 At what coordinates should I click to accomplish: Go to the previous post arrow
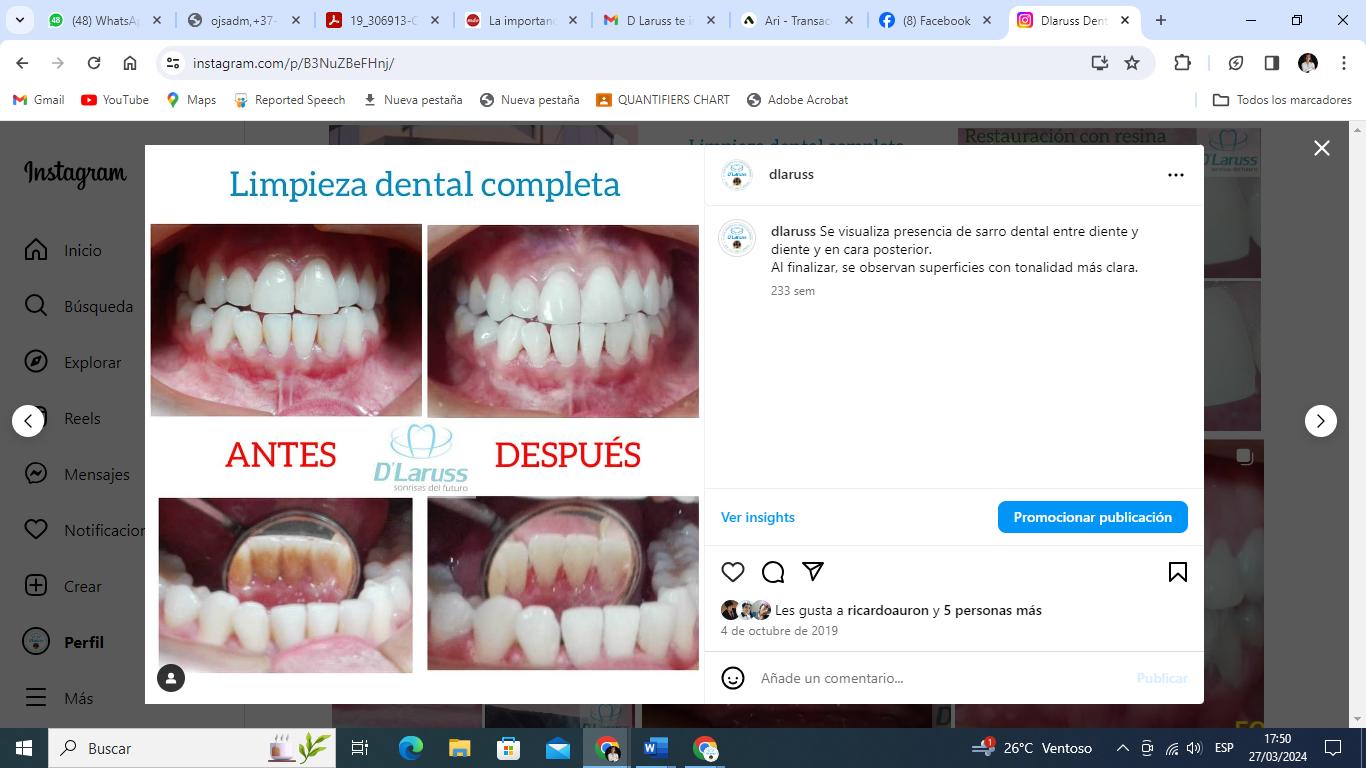point(28,421)
